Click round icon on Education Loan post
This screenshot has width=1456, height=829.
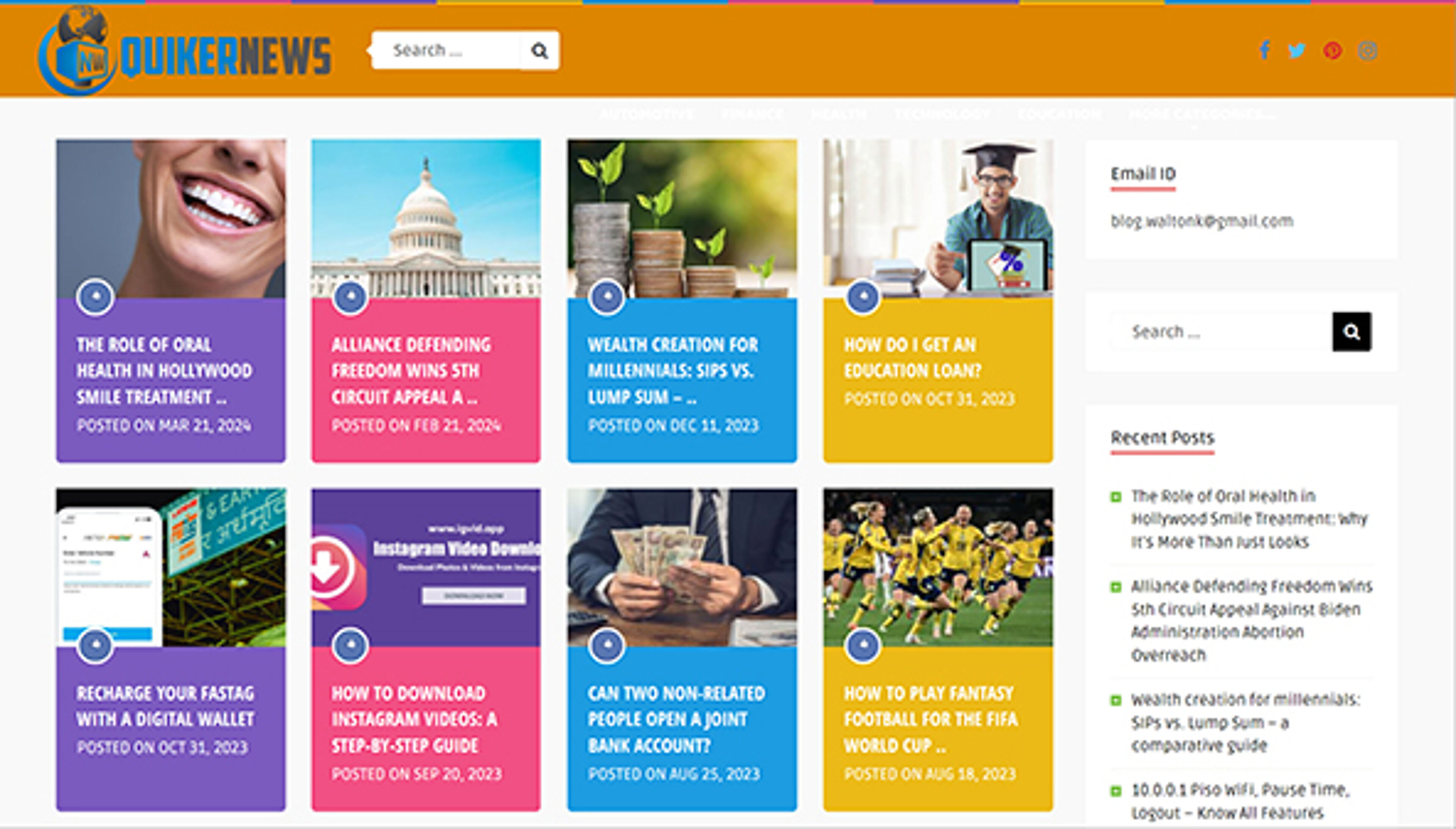(863, 297)
